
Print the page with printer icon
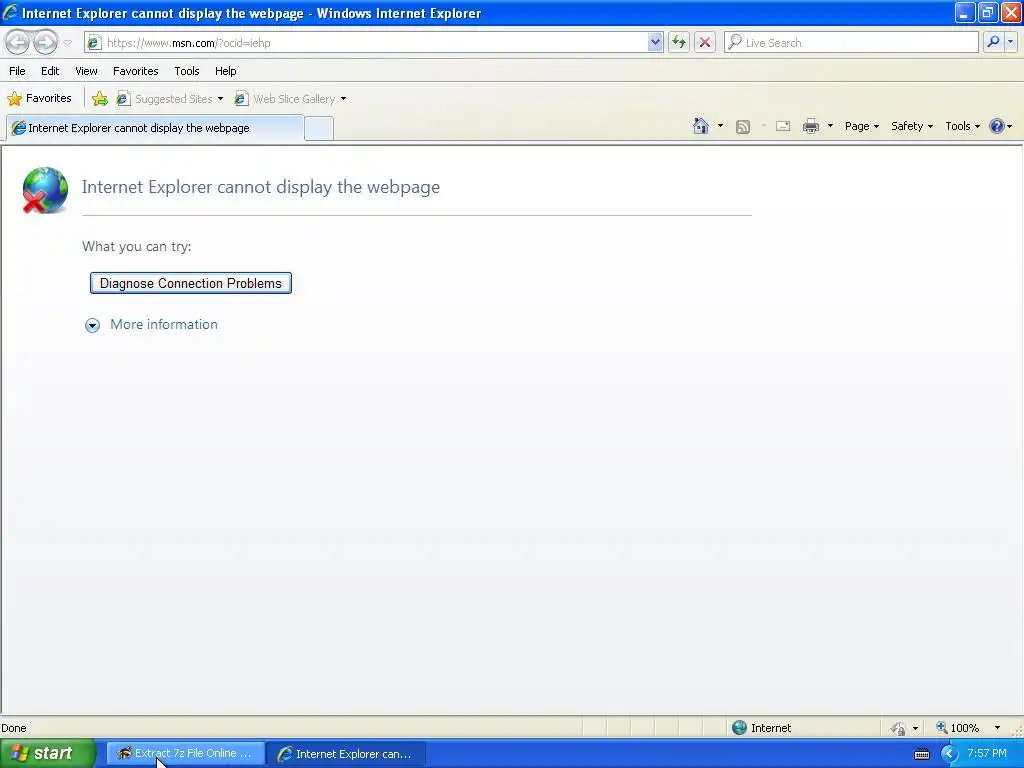coord(810,126)
